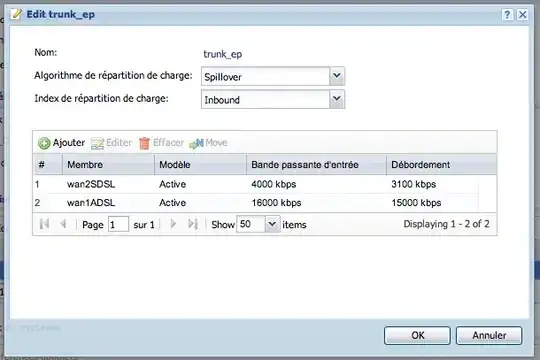
Task: Click the Annuler button
Action: [489, 336]
